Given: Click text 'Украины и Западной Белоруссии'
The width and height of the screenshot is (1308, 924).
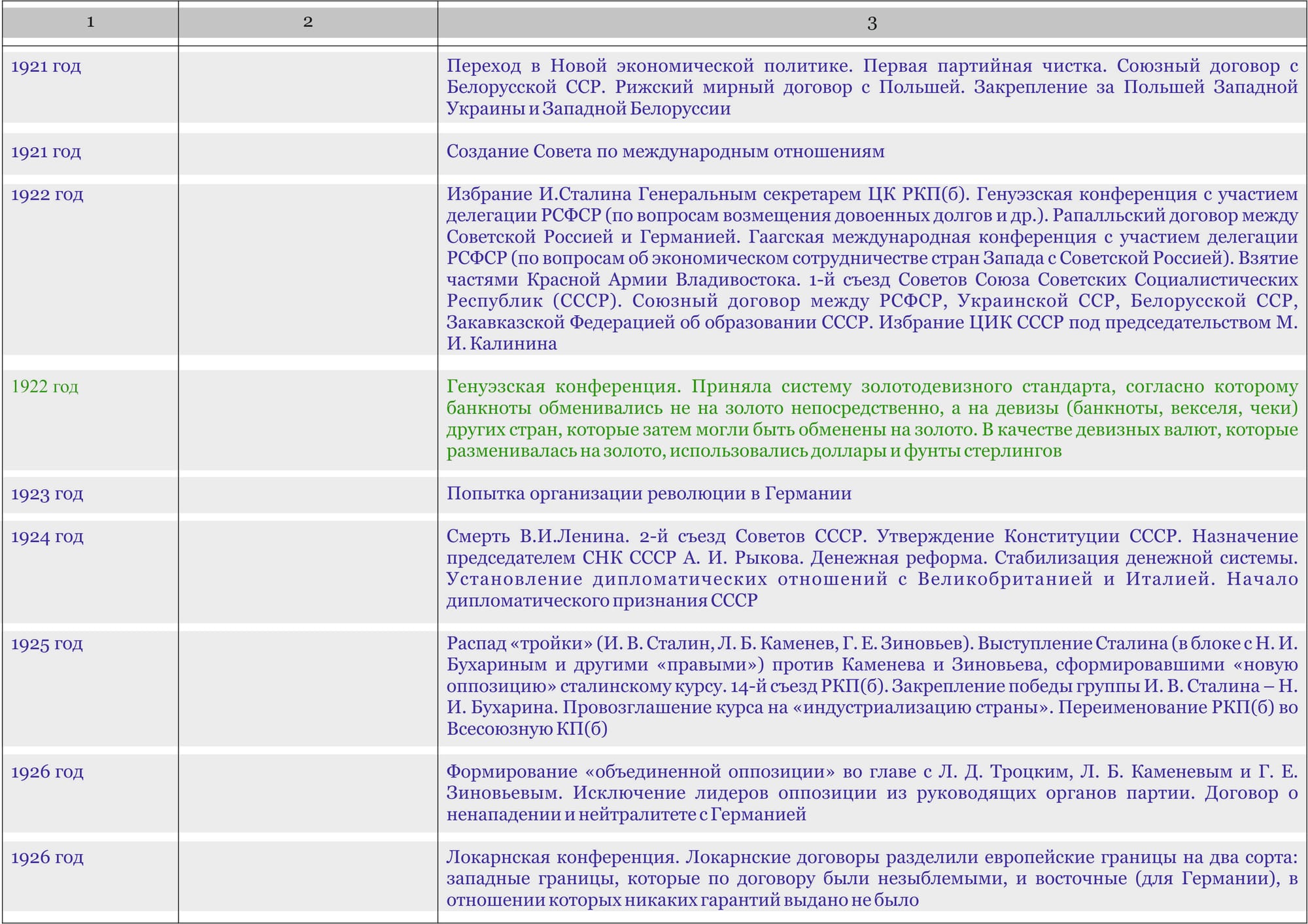Looking at the screenshot, I should [x=589, y=109].
